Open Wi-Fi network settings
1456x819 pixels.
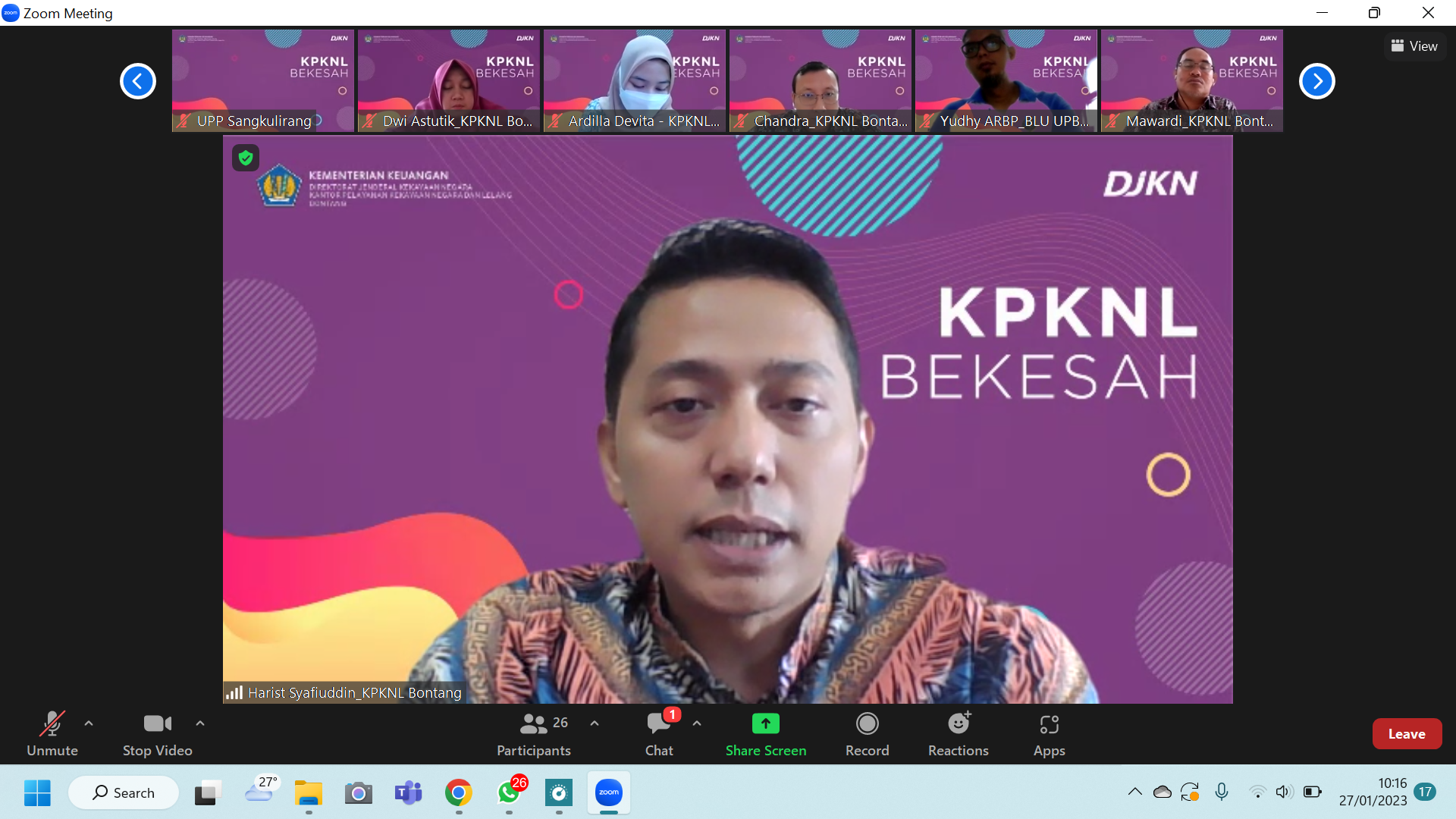pos(1257,792)
